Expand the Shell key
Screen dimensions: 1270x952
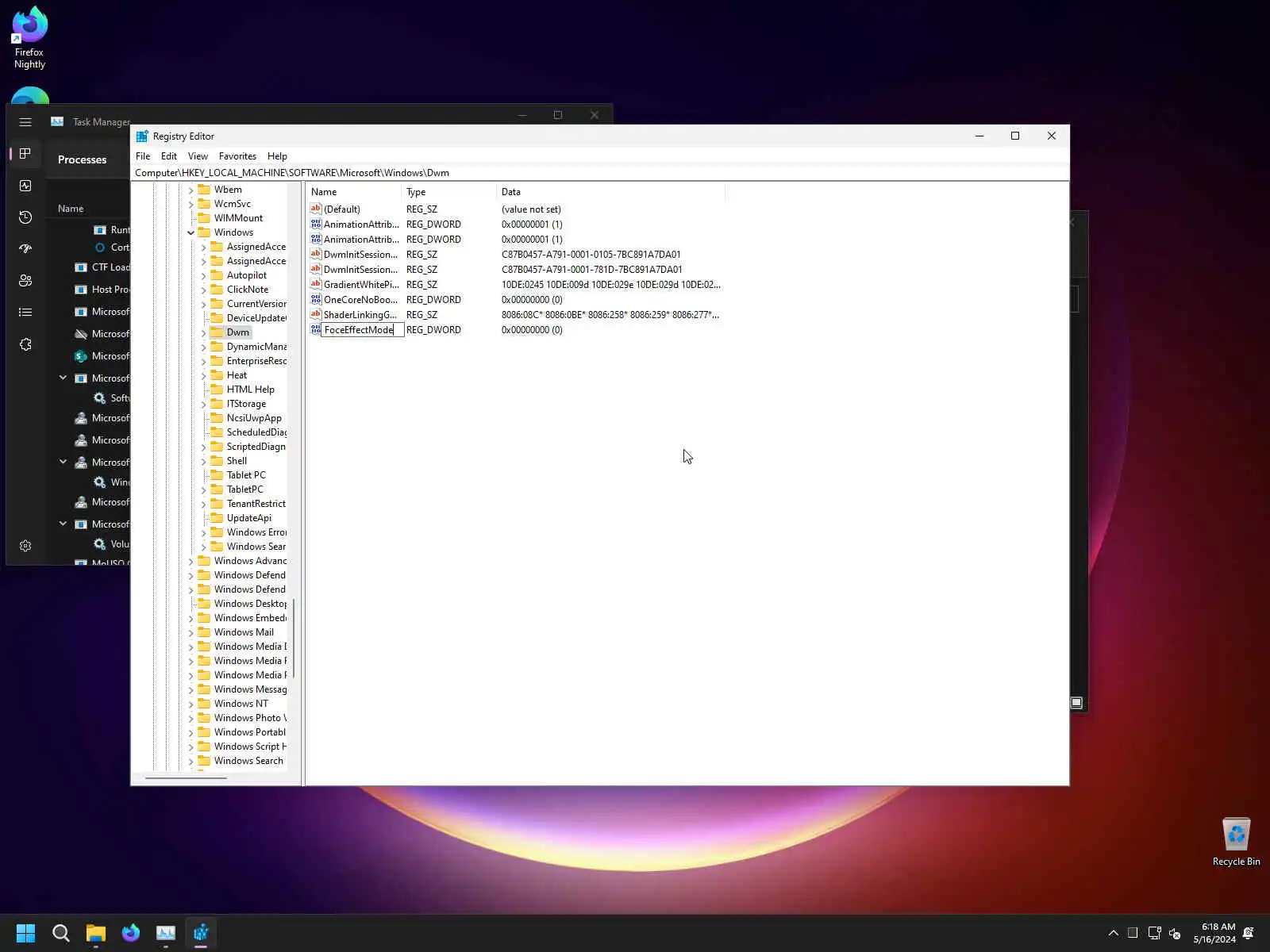(x=204, y=461)
